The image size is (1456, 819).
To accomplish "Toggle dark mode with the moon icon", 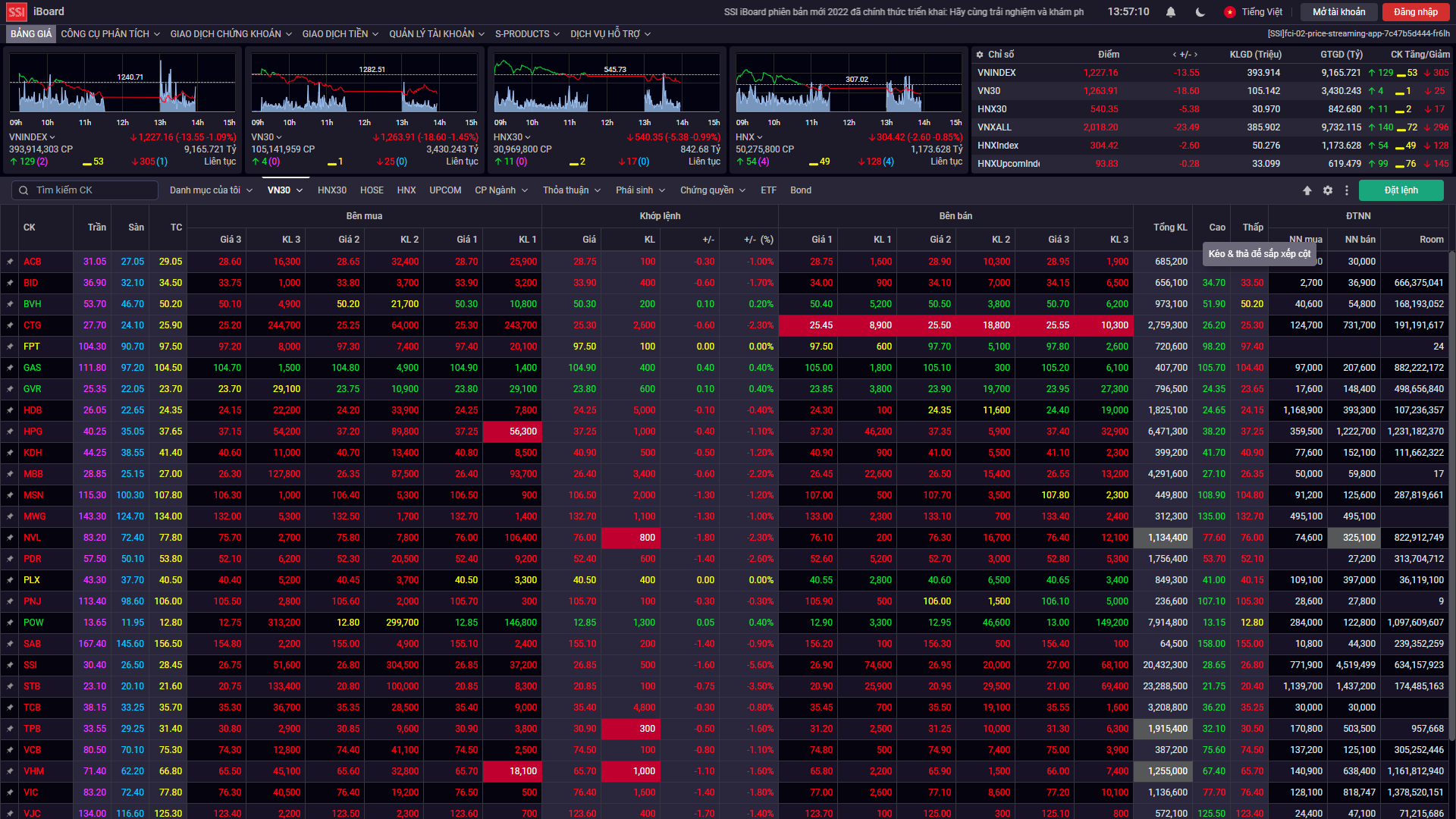I will pyautogui.click(x=1200, y=12).
